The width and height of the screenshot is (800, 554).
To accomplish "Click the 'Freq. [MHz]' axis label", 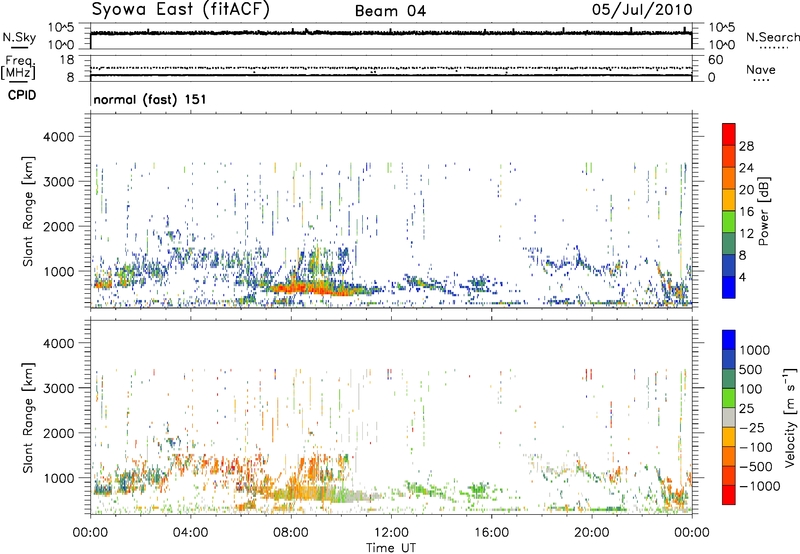I will (18, 68).
